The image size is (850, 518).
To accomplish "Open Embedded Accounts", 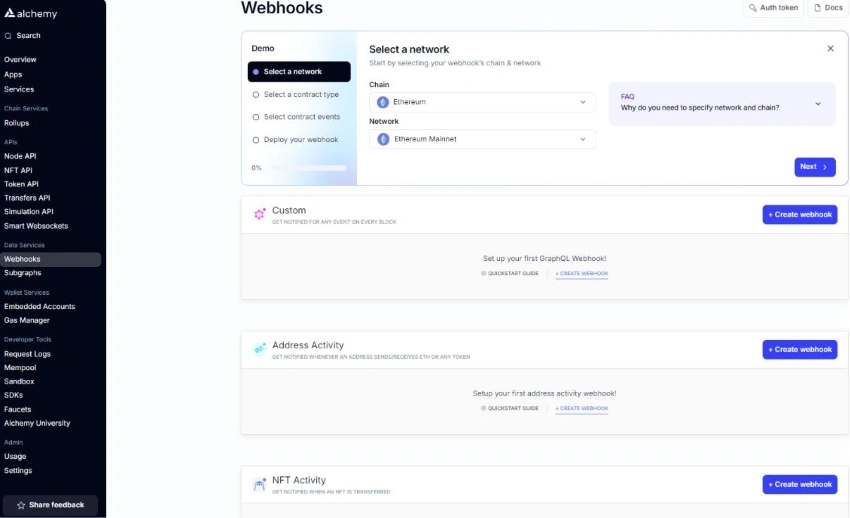I will click(40, 307).
